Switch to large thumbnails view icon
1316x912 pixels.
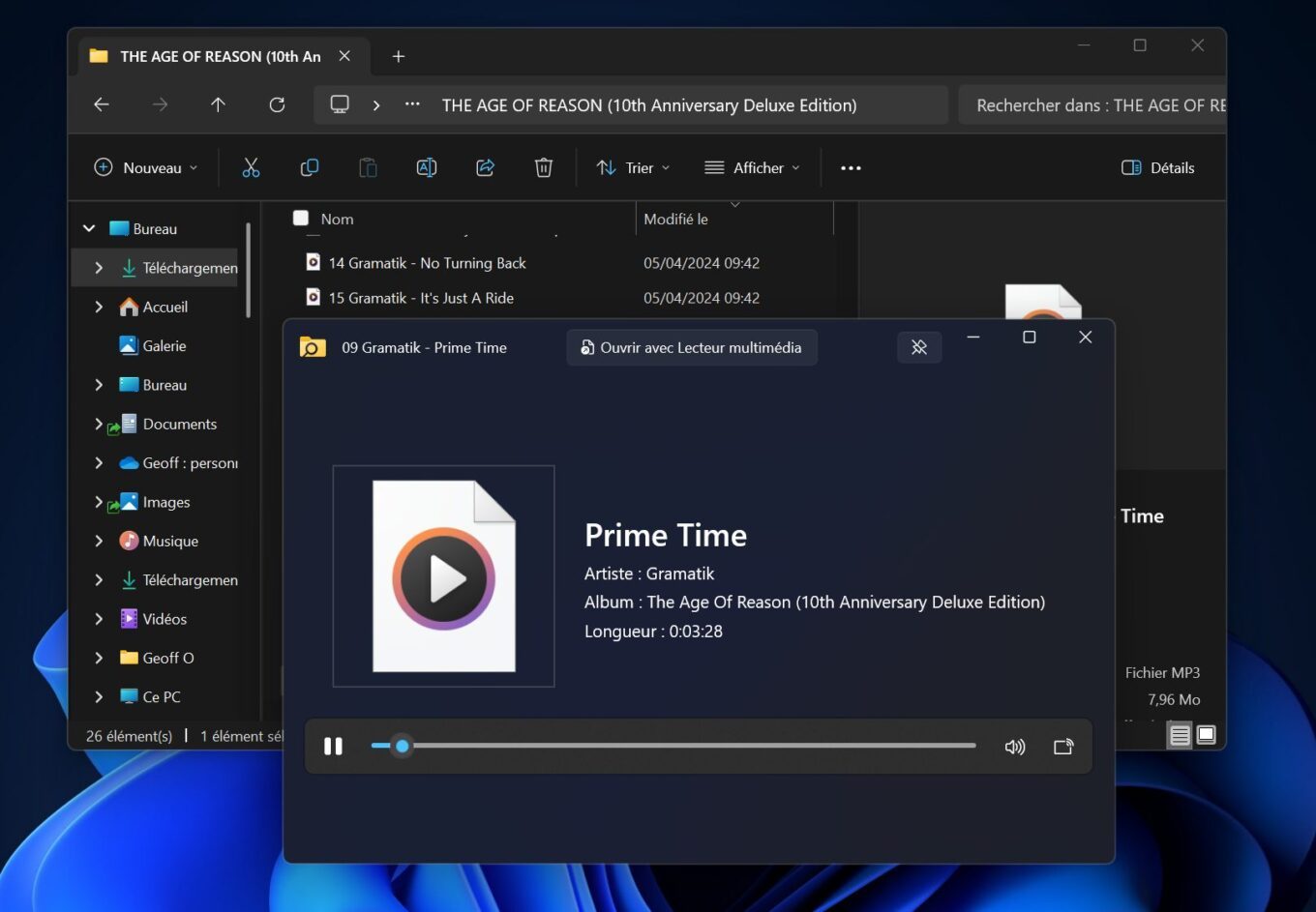(1207, 735)
